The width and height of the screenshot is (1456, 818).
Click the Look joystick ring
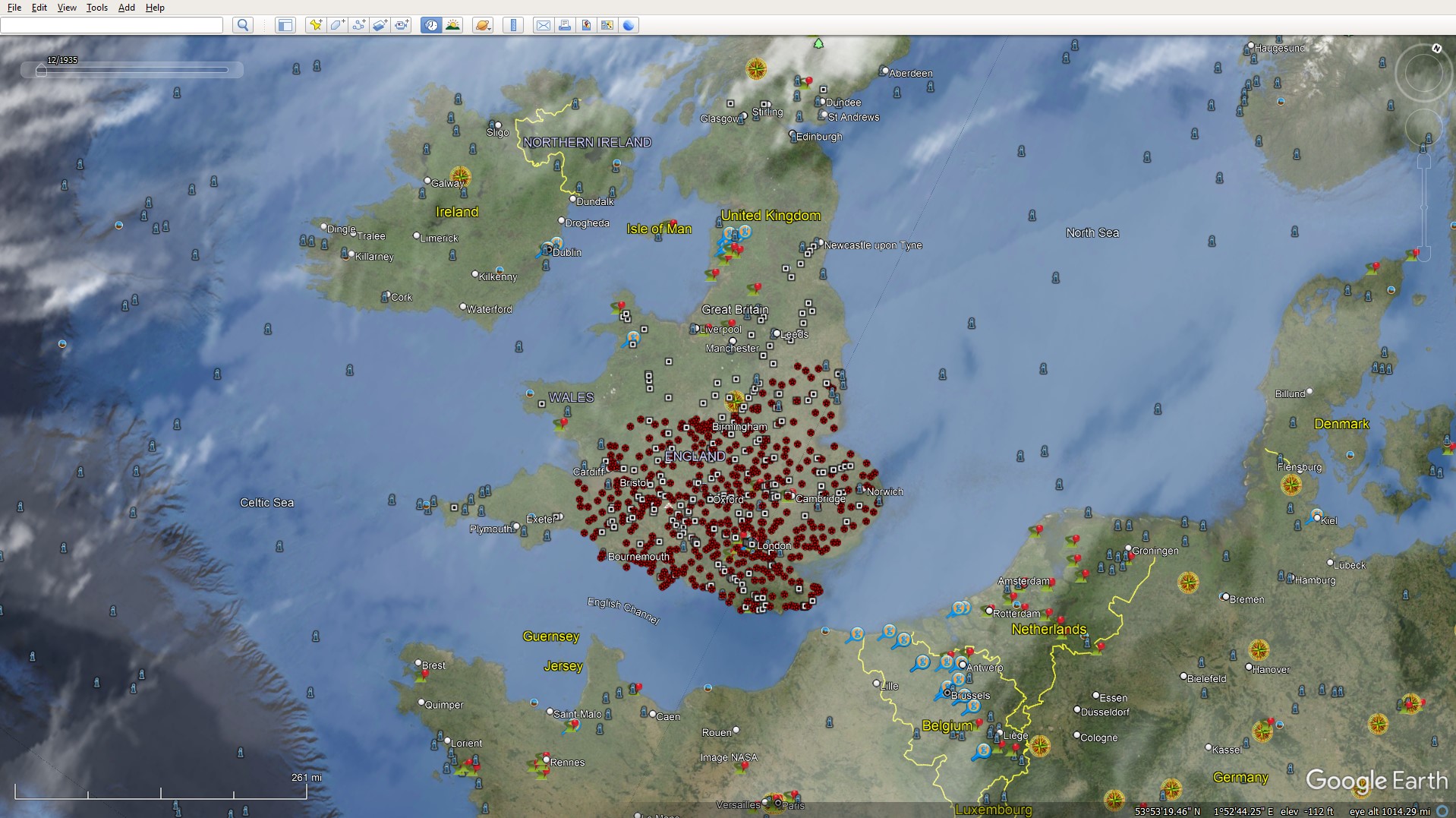(1423, 73)
